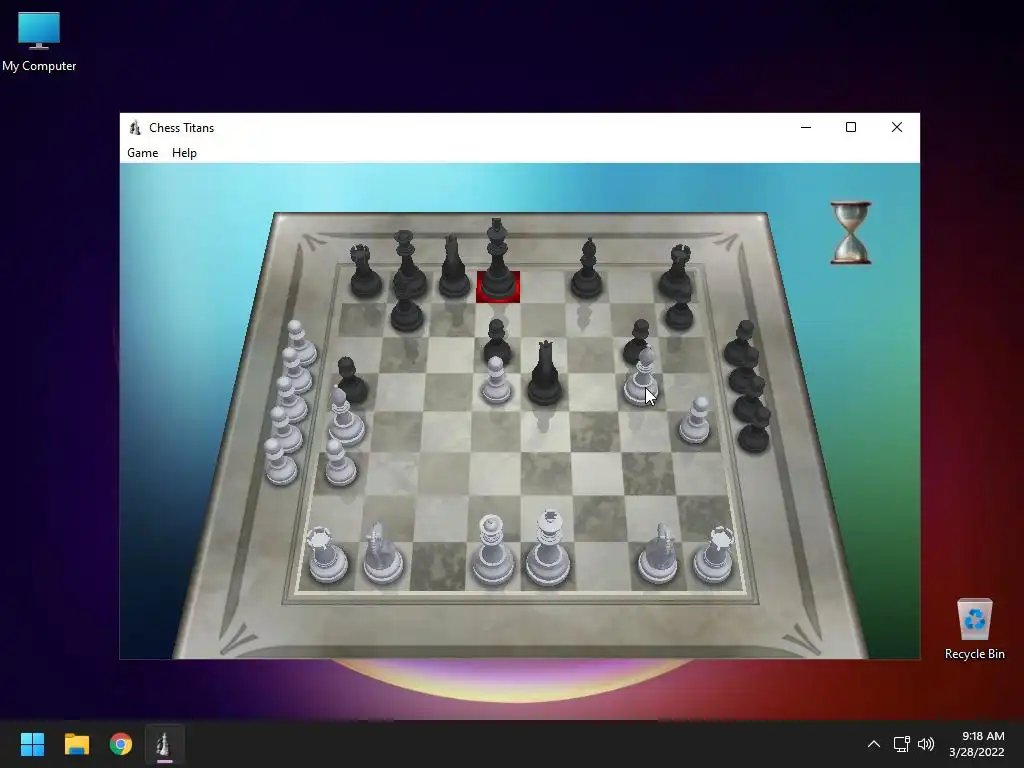Select the white pawn on a3
This screenshot has width=1024, height=768.
coord(340,463)
